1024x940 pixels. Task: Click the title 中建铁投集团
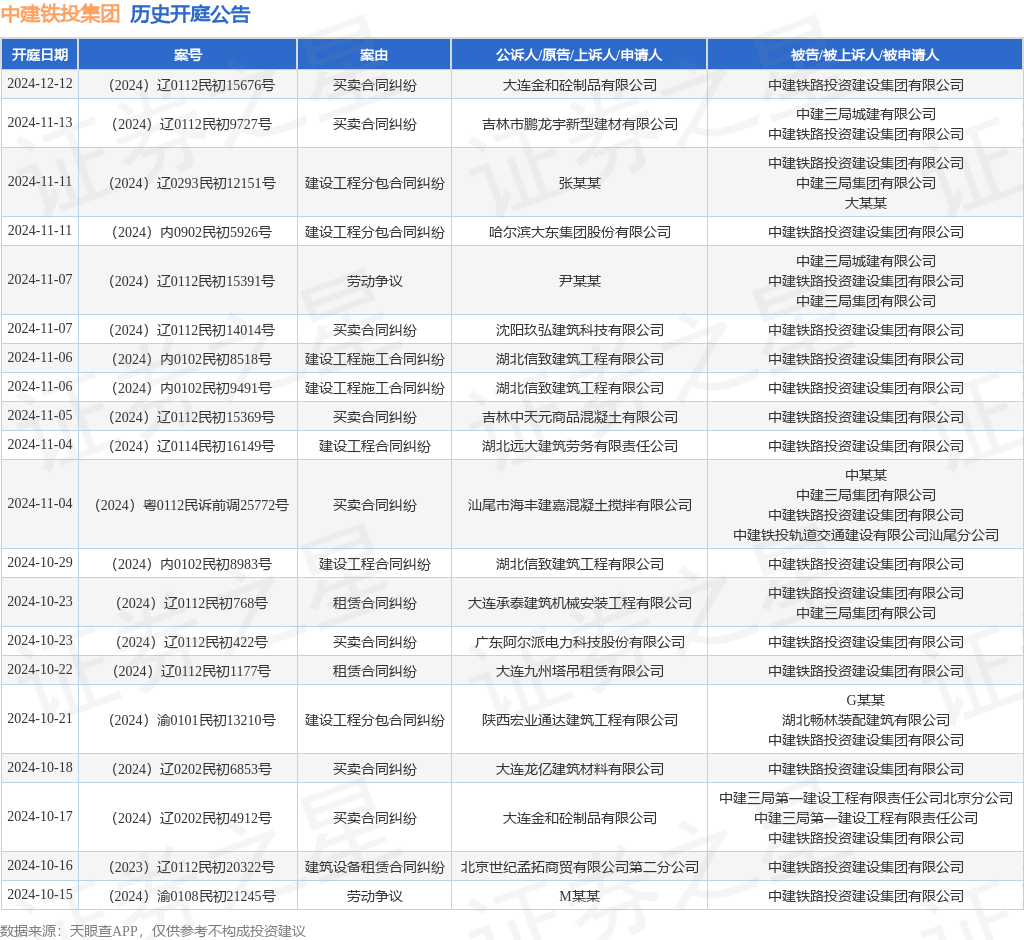60,14
